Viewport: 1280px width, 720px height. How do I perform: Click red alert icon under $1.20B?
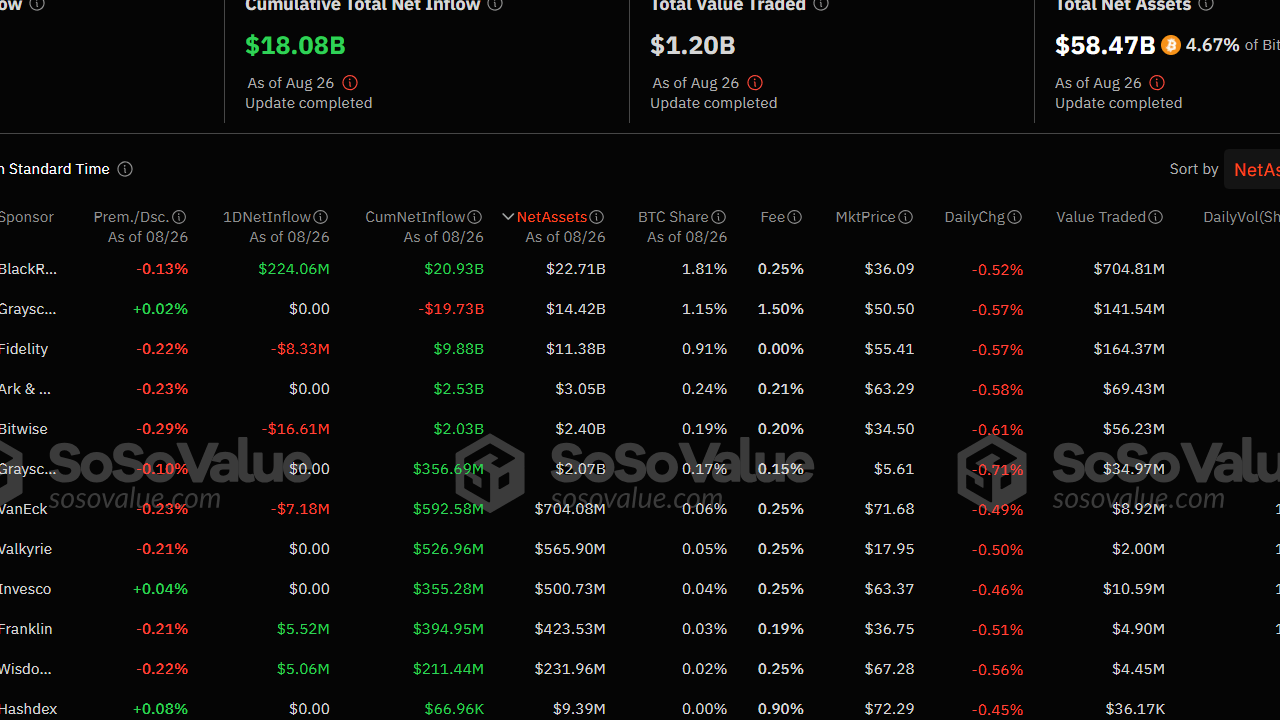[755, 83]
